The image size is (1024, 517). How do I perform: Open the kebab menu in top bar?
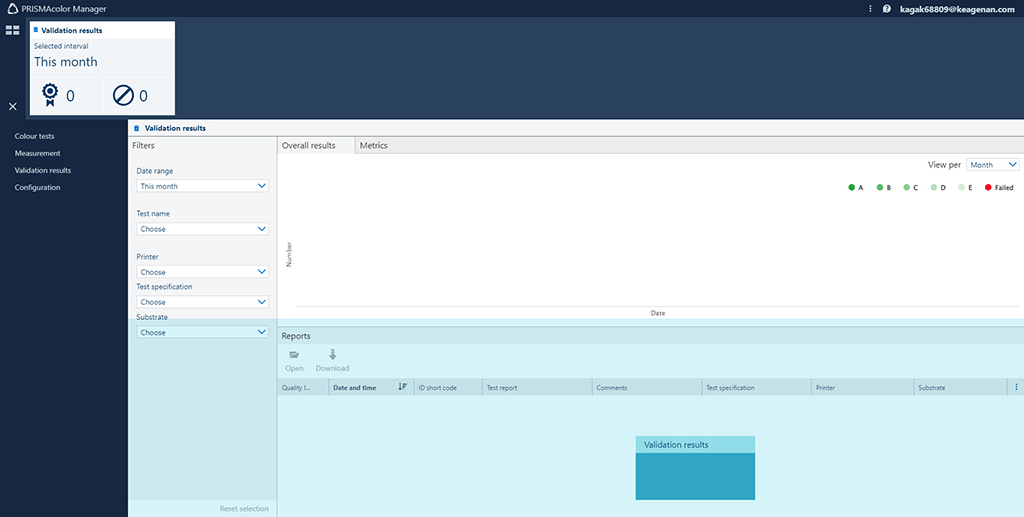coord(870,9)
